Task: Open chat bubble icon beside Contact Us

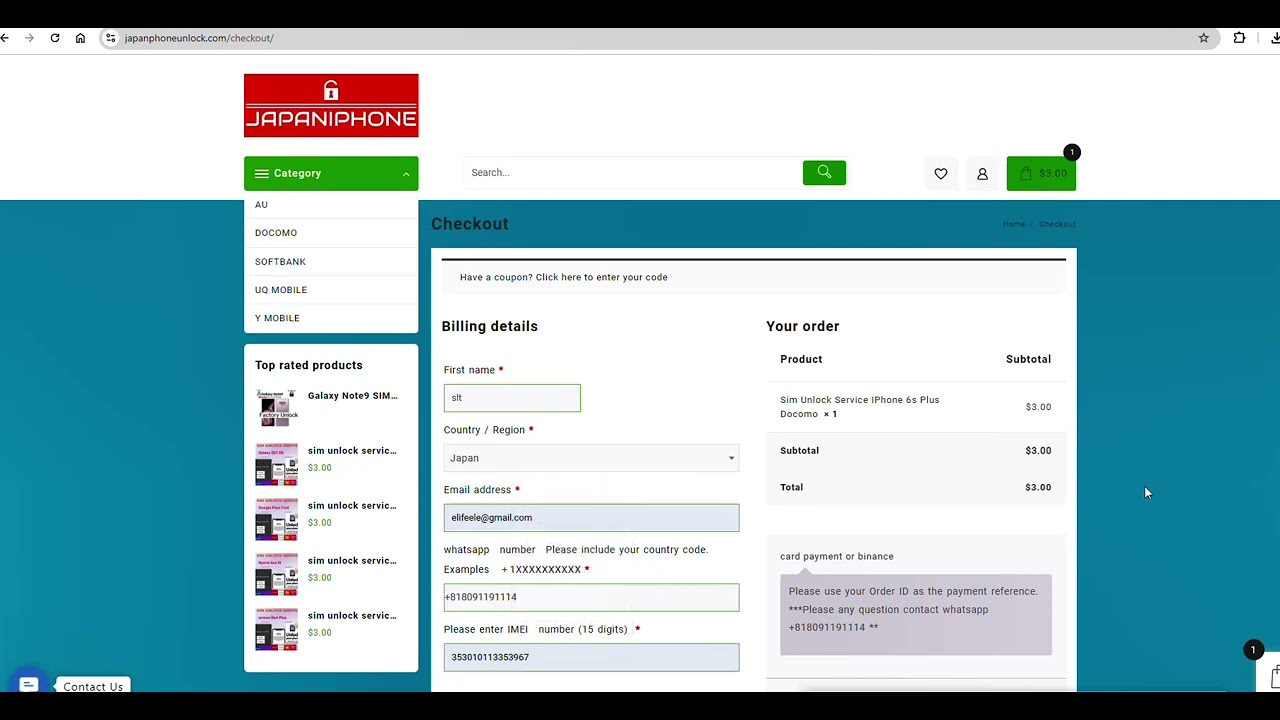Action: 28,685
